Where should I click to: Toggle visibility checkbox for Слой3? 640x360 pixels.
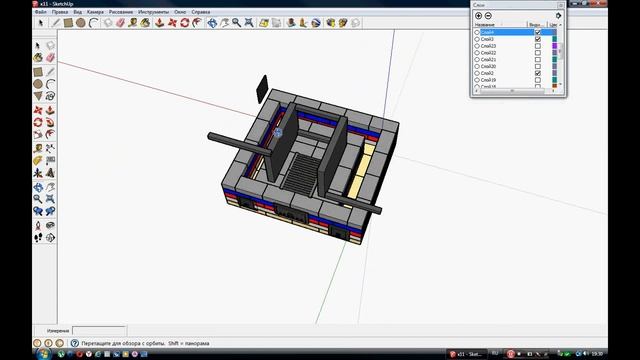pos(538,39)
